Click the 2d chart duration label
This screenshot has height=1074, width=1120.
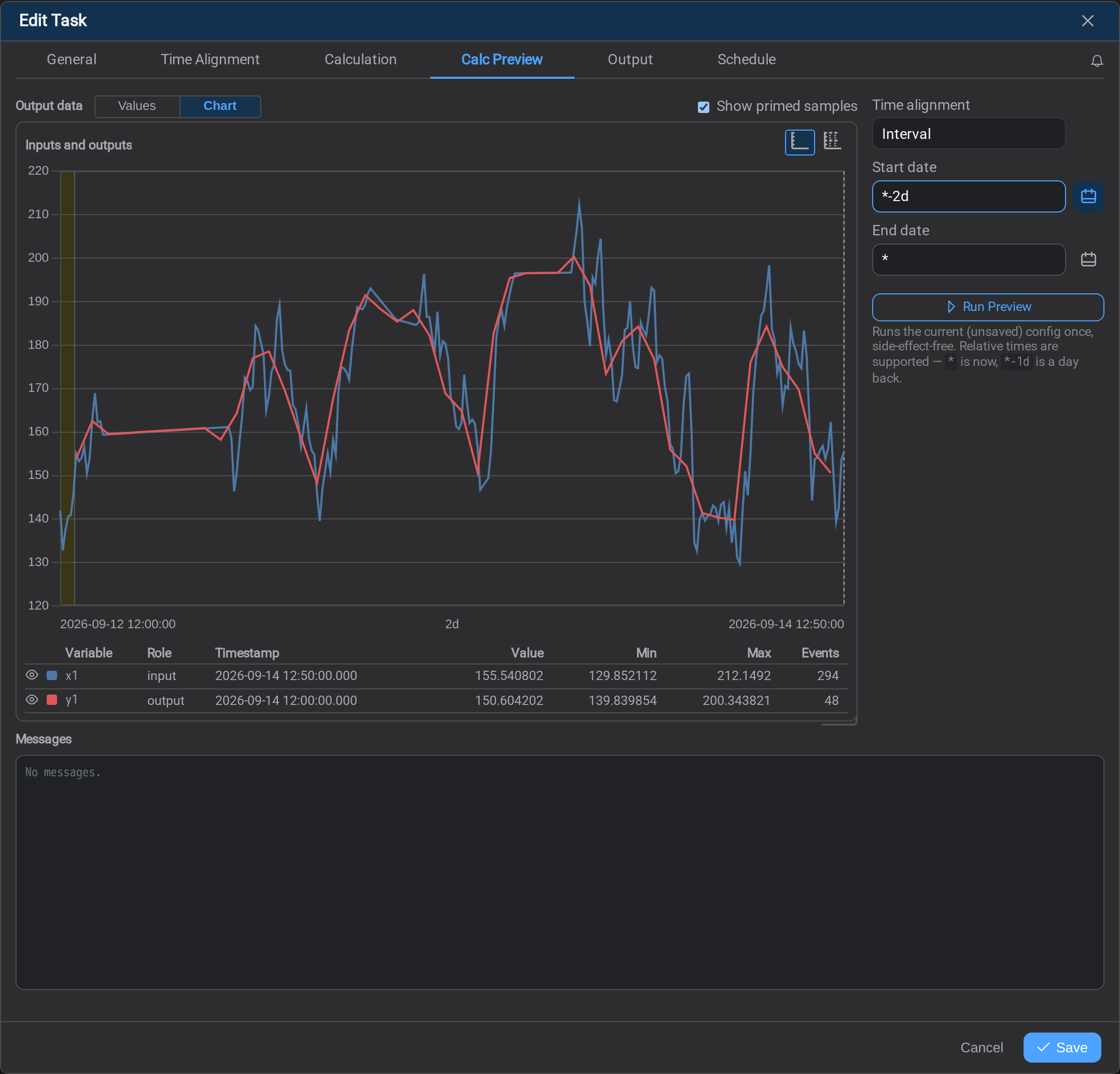[452, 624]
